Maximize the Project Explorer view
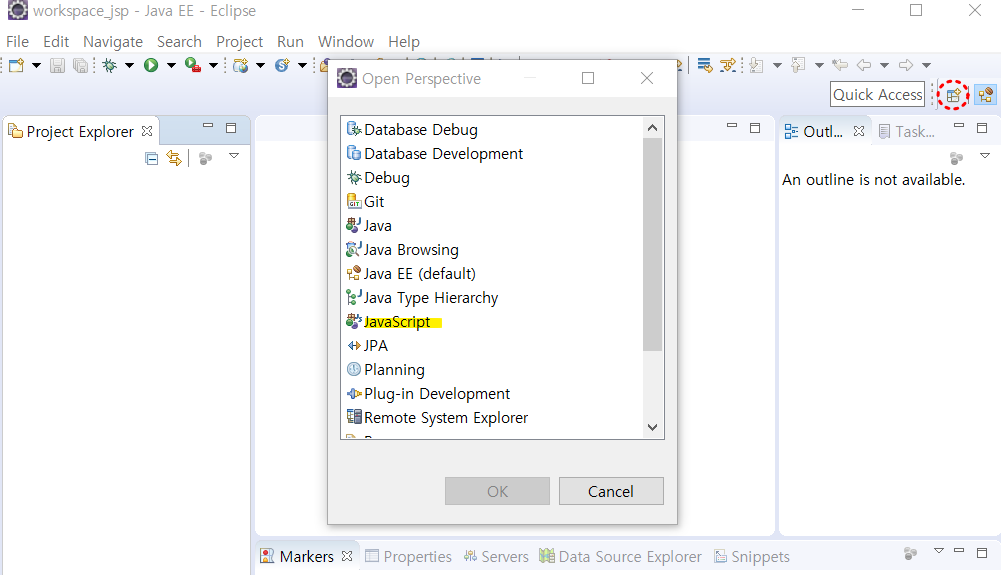This screenshot has height=575, width=1001. point(231,128)
